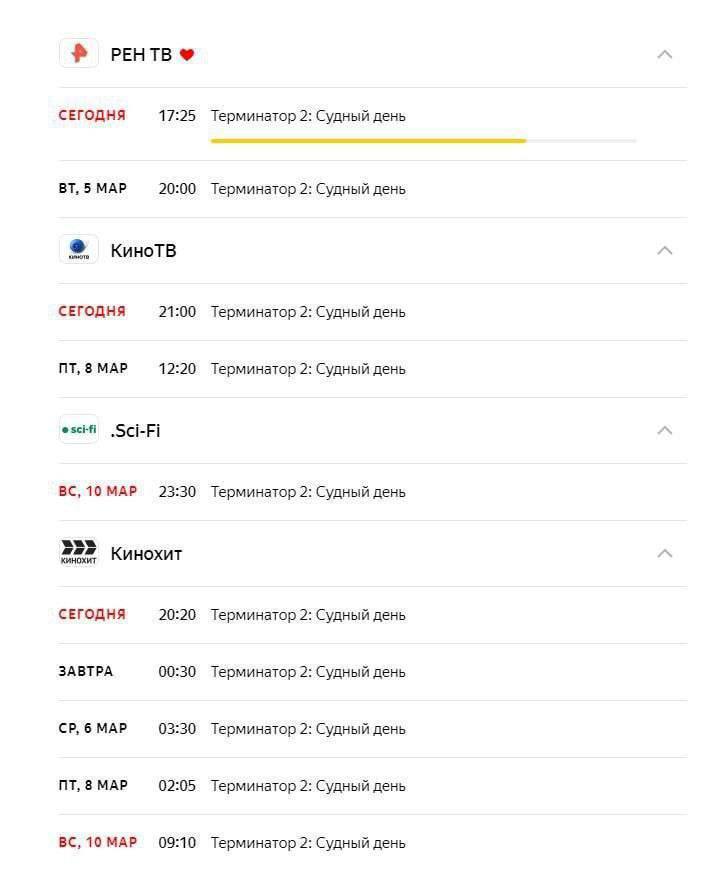
Task: Open the 21:00 КиноТВ airing today
Action: 373,312
